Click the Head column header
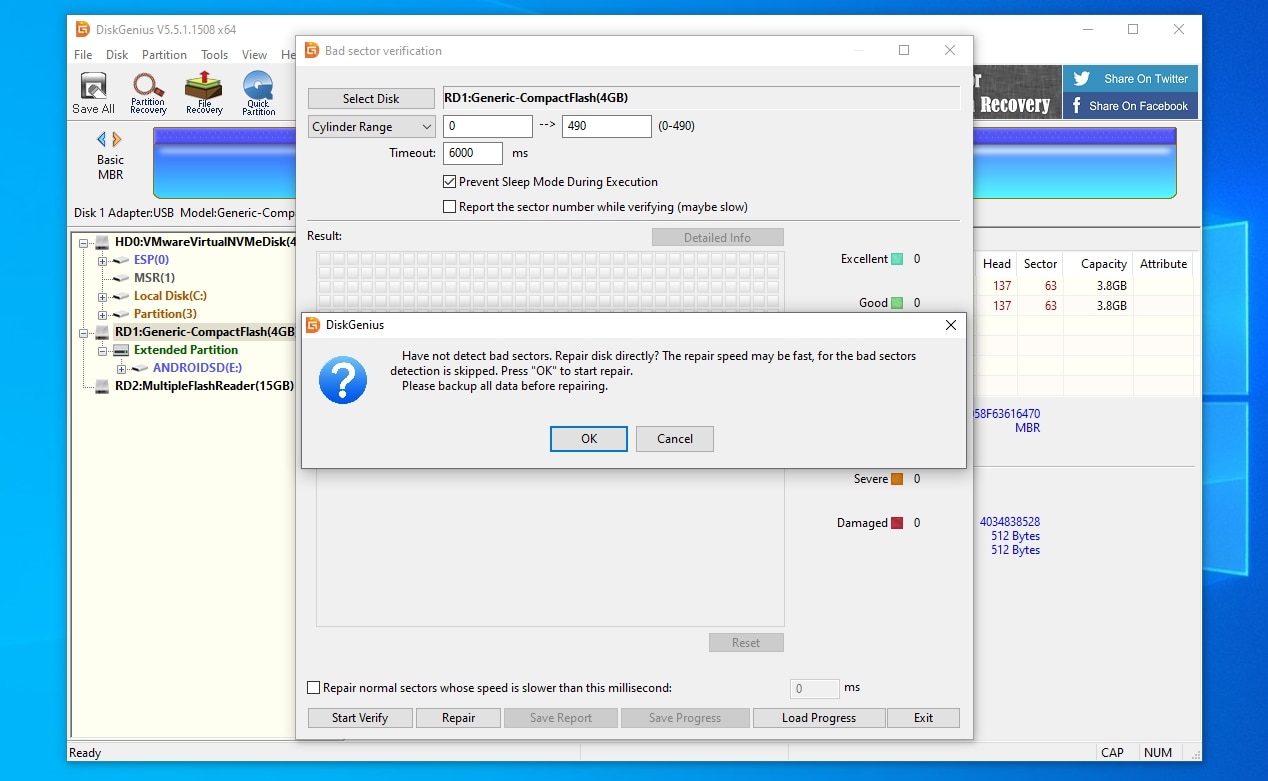The width and height of the screenshot is (1268, 781). pyautogui.click(x=996, y=264)
